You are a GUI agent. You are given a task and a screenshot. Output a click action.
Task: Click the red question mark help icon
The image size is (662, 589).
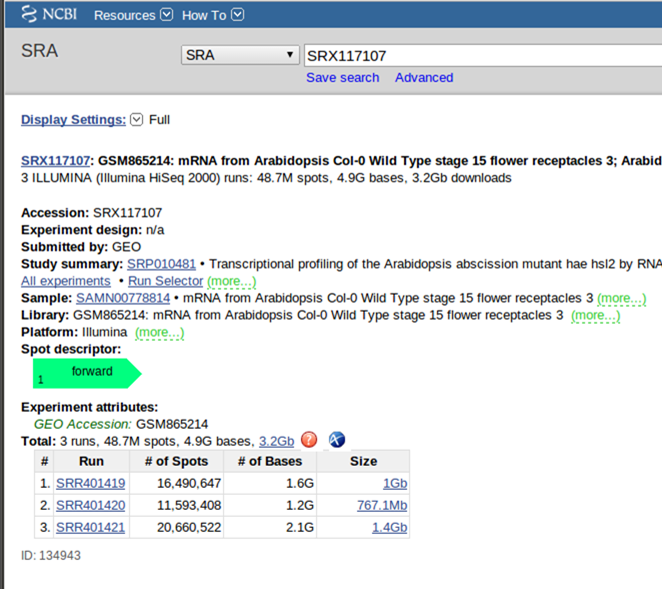(x=309, y=440)
